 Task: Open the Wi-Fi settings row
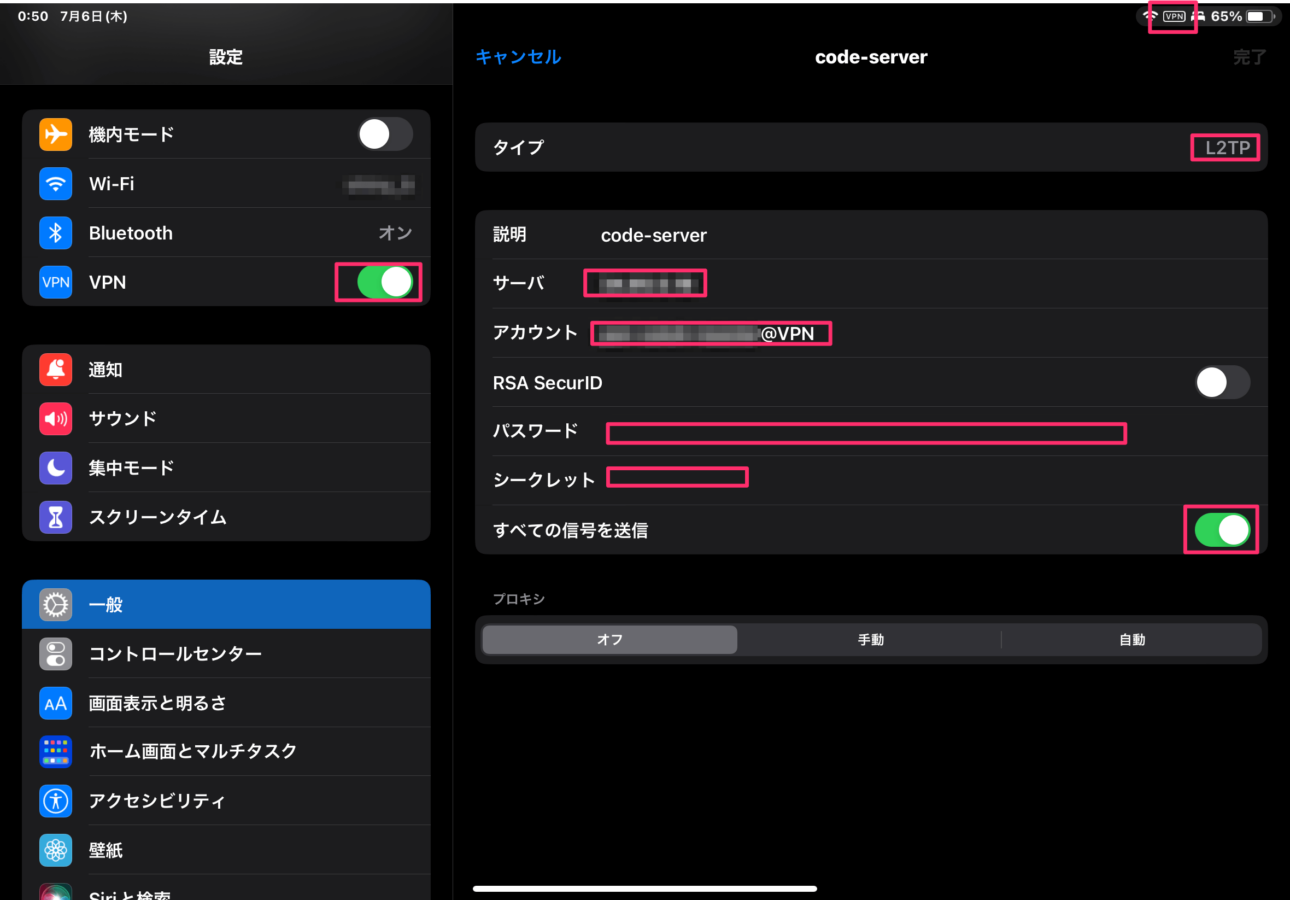(226, 184)
